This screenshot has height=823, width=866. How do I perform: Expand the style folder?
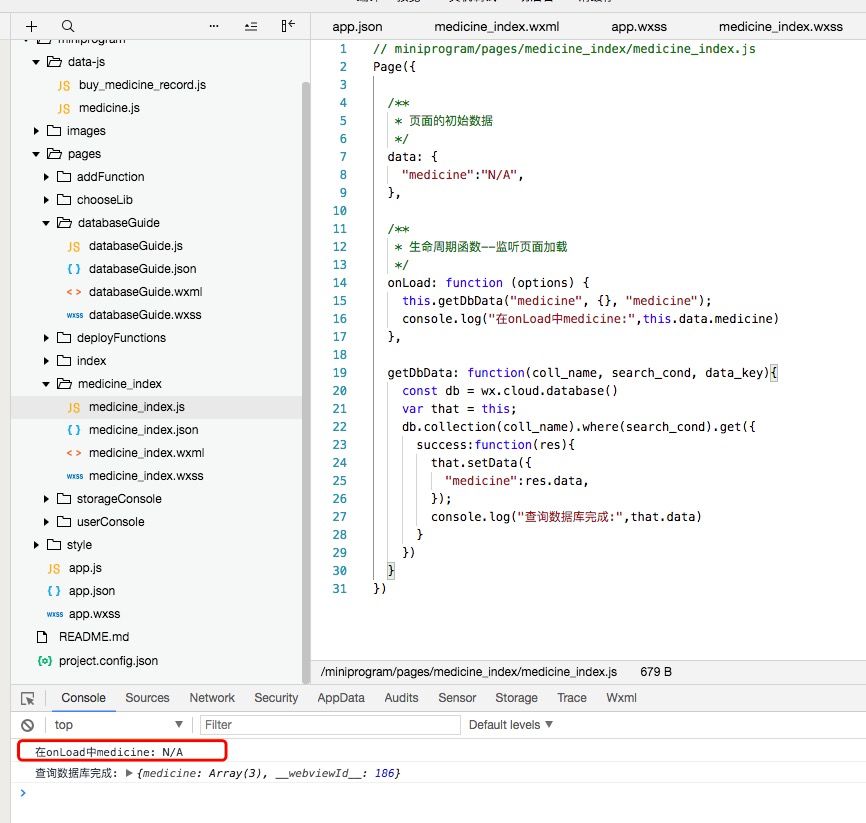point(36,545)
